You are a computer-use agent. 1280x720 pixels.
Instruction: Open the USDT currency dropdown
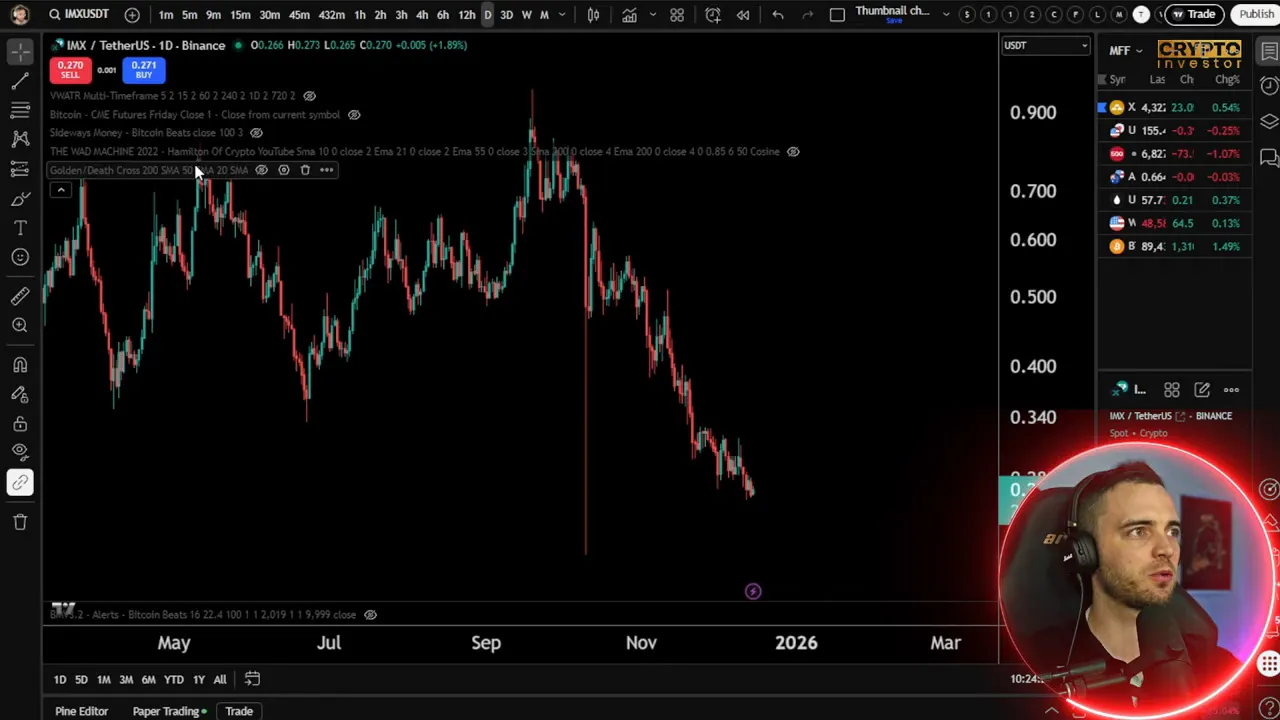click(x=1045, y=45)
